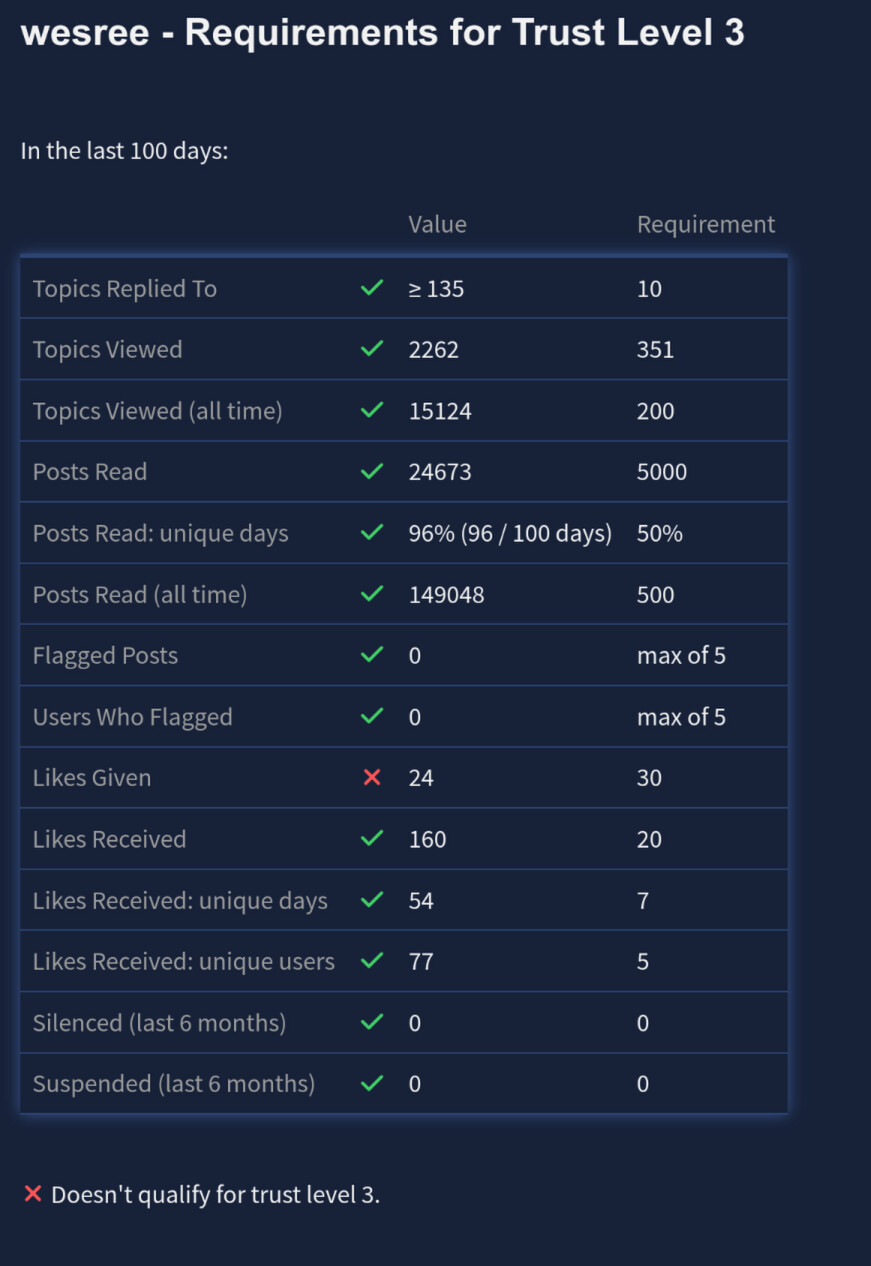Click the checkmark beside Users Who Flagged
The image size is (871, 1266).
(x=372, y=716)
